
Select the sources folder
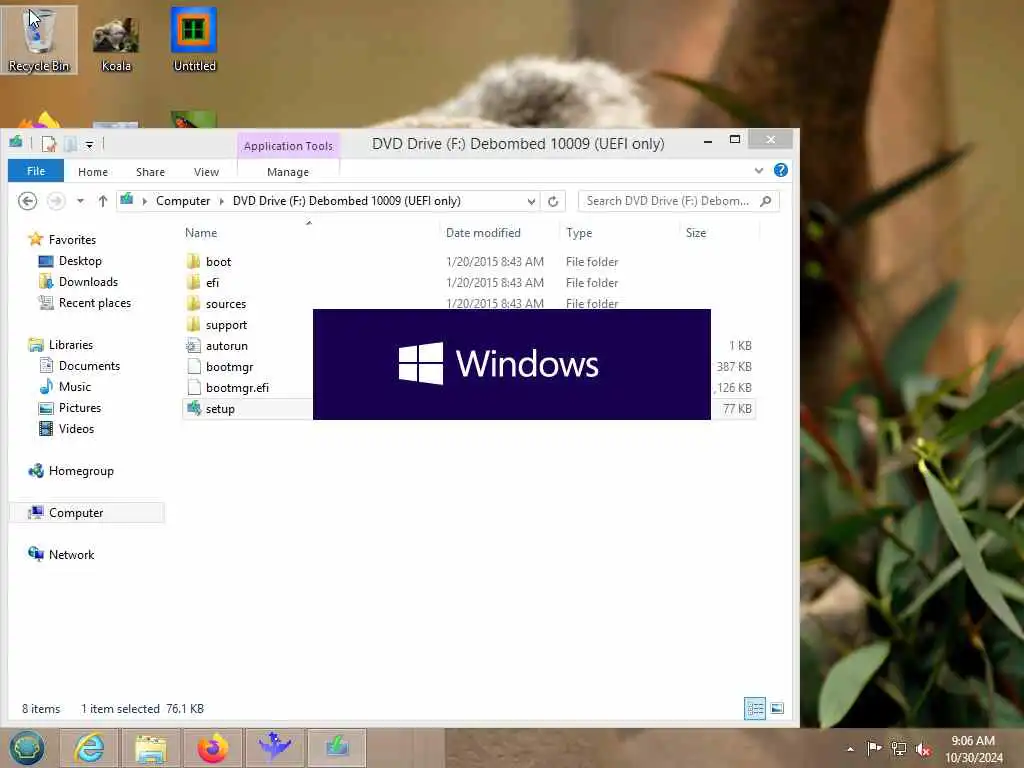[x=226, y=304]
